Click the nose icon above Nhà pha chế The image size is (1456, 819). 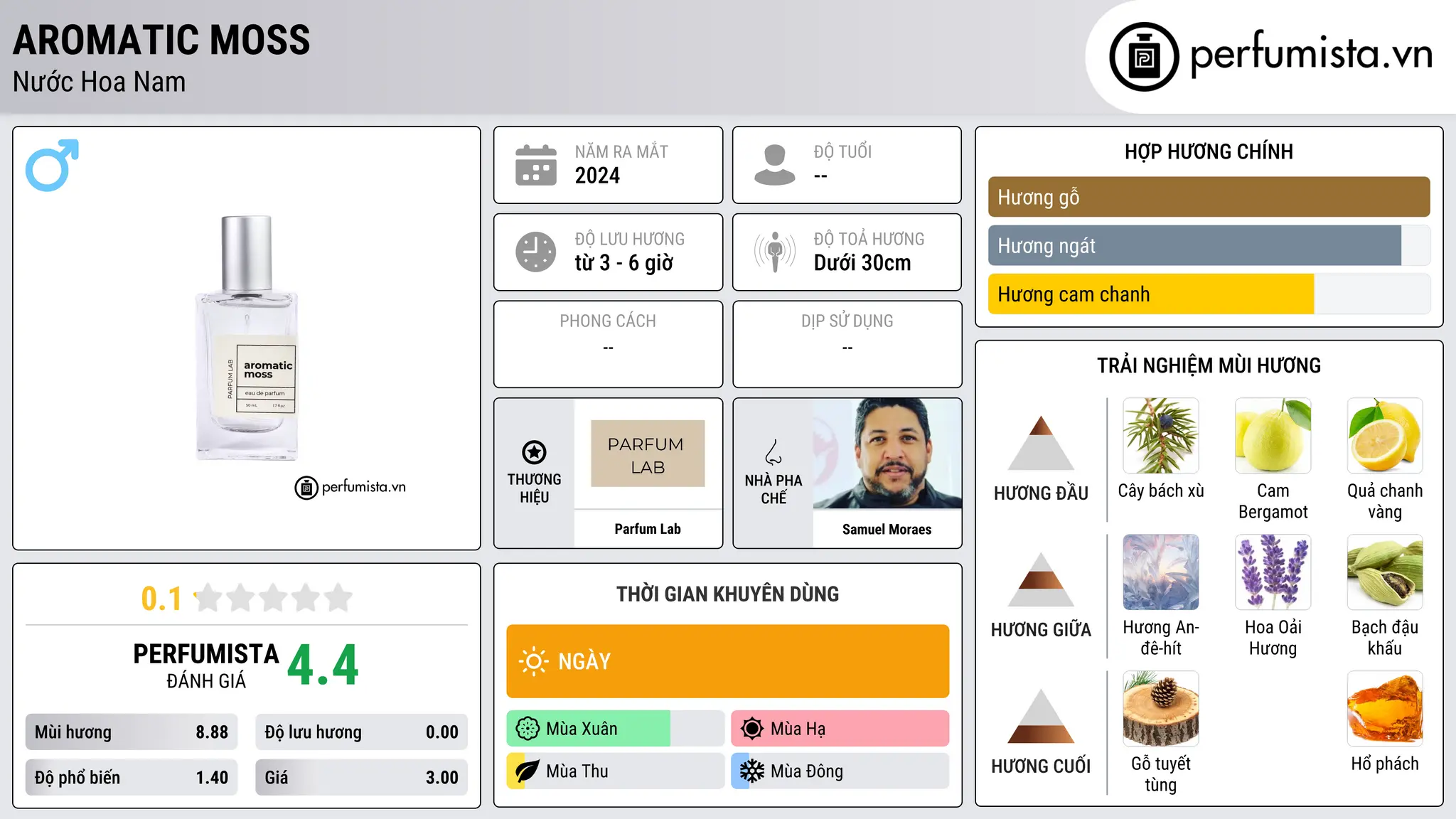(x=773, y=451)
